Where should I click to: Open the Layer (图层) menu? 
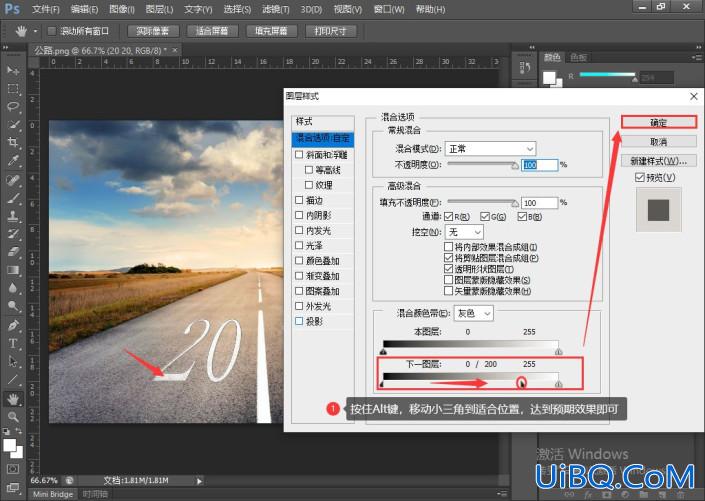(x=159, y=9)
